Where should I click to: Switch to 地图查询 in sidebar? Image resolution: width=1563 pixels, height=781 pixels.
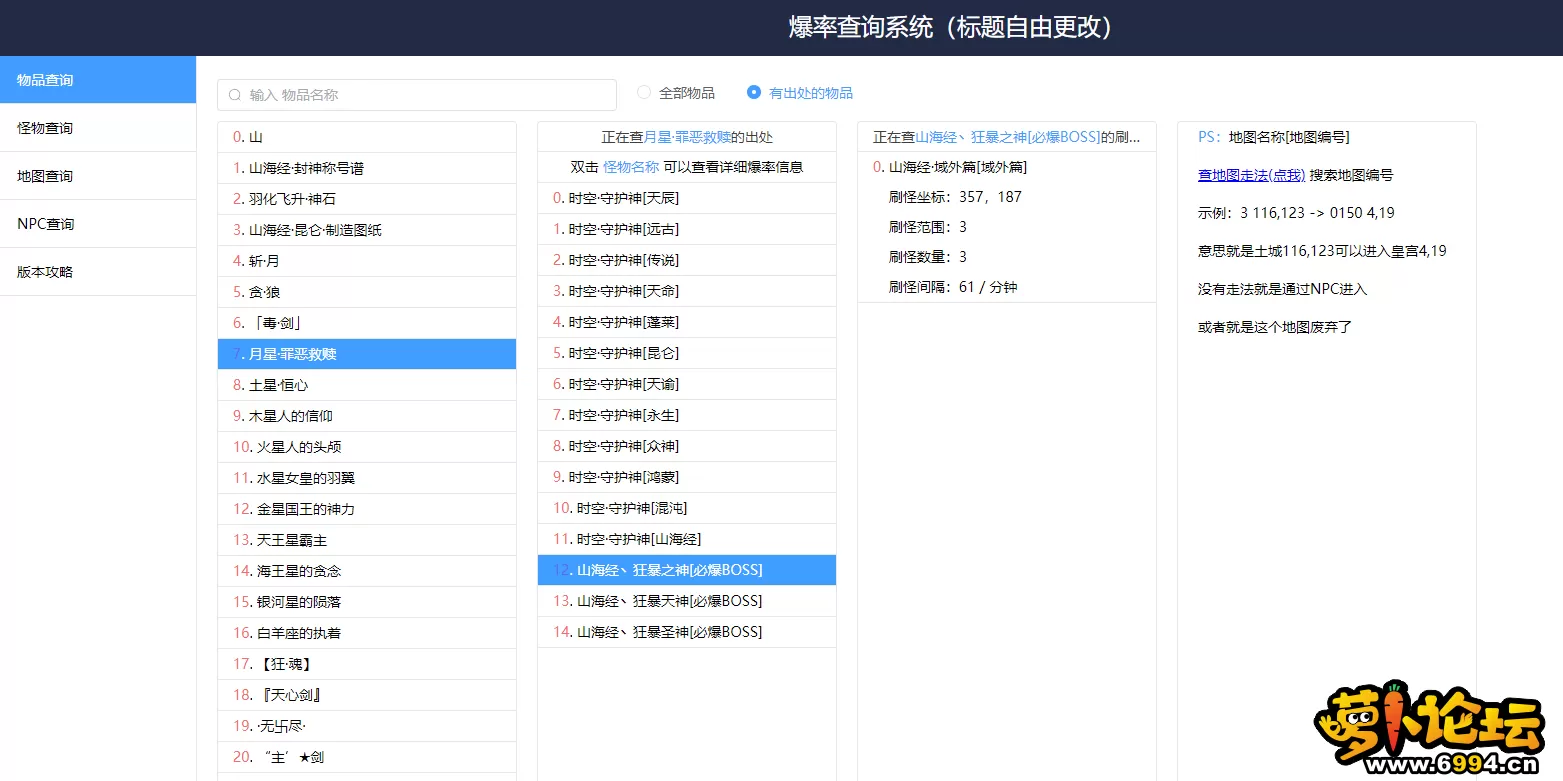[98, 176]
